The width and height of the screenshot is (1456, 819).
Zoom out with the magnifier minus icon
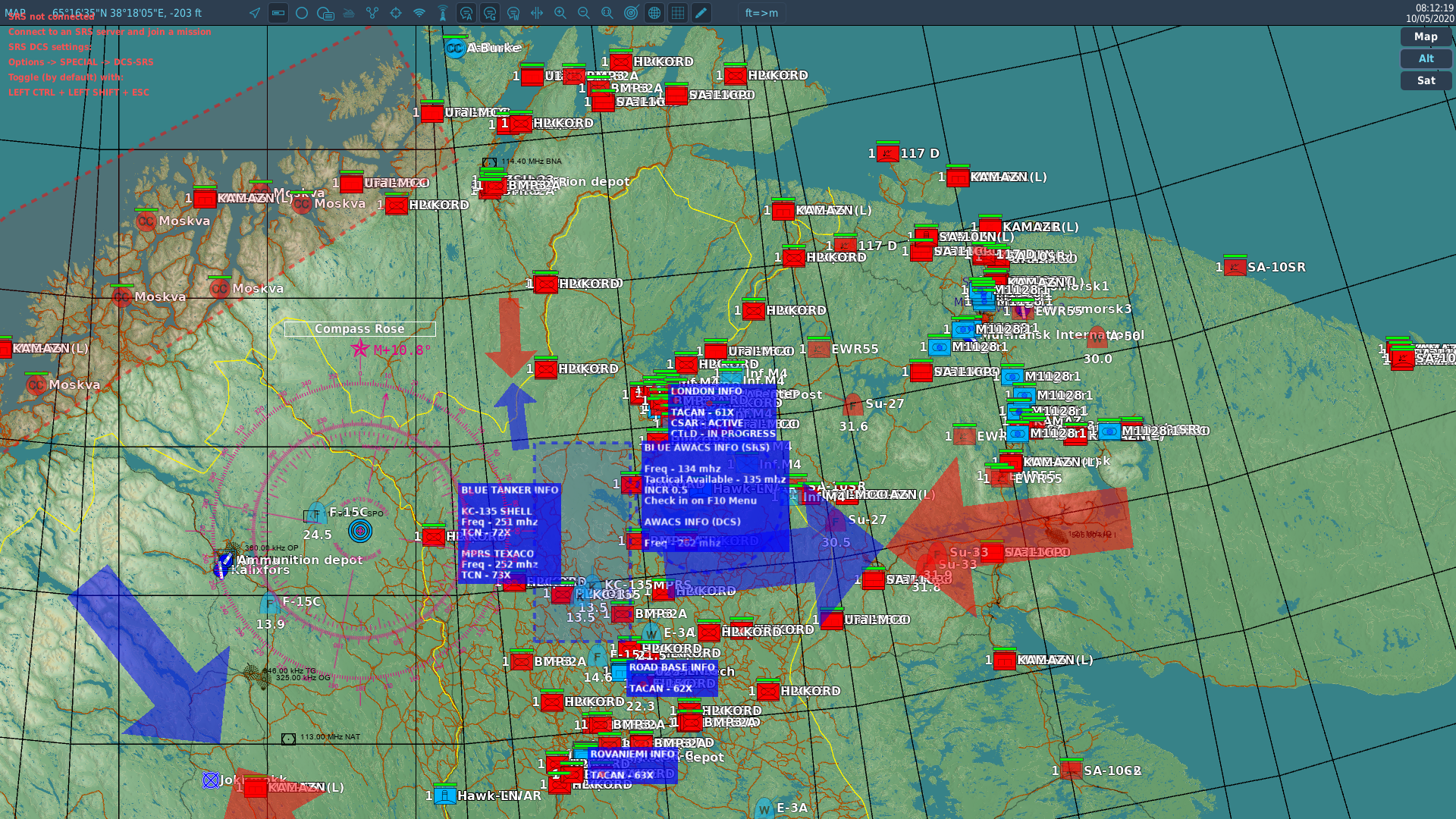pos(584,13)
